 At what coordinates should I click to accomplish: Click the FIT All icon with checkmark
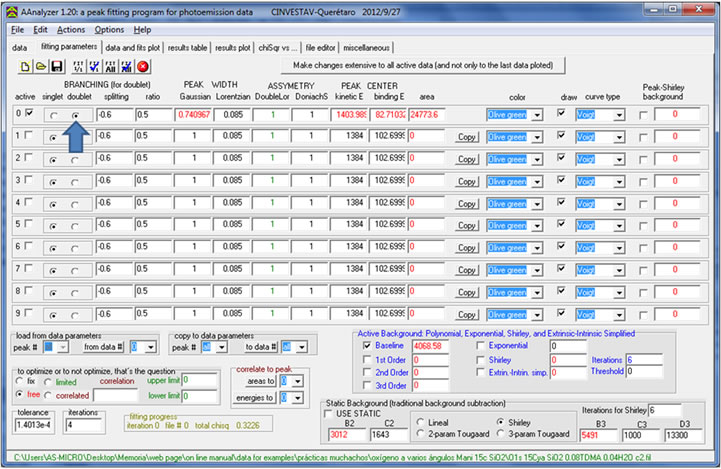[x=126, y=67]
